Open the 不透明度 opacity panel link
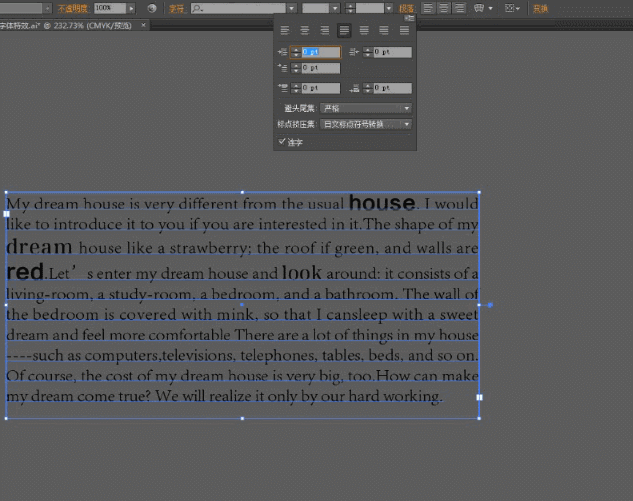This screenshot has width=633, height=501. click(73, 8)
